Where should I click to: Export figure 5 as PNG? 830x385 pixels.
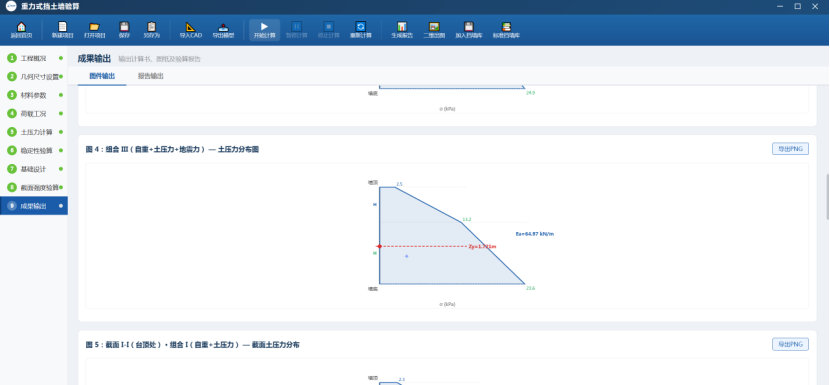click(x=790, y=344)
